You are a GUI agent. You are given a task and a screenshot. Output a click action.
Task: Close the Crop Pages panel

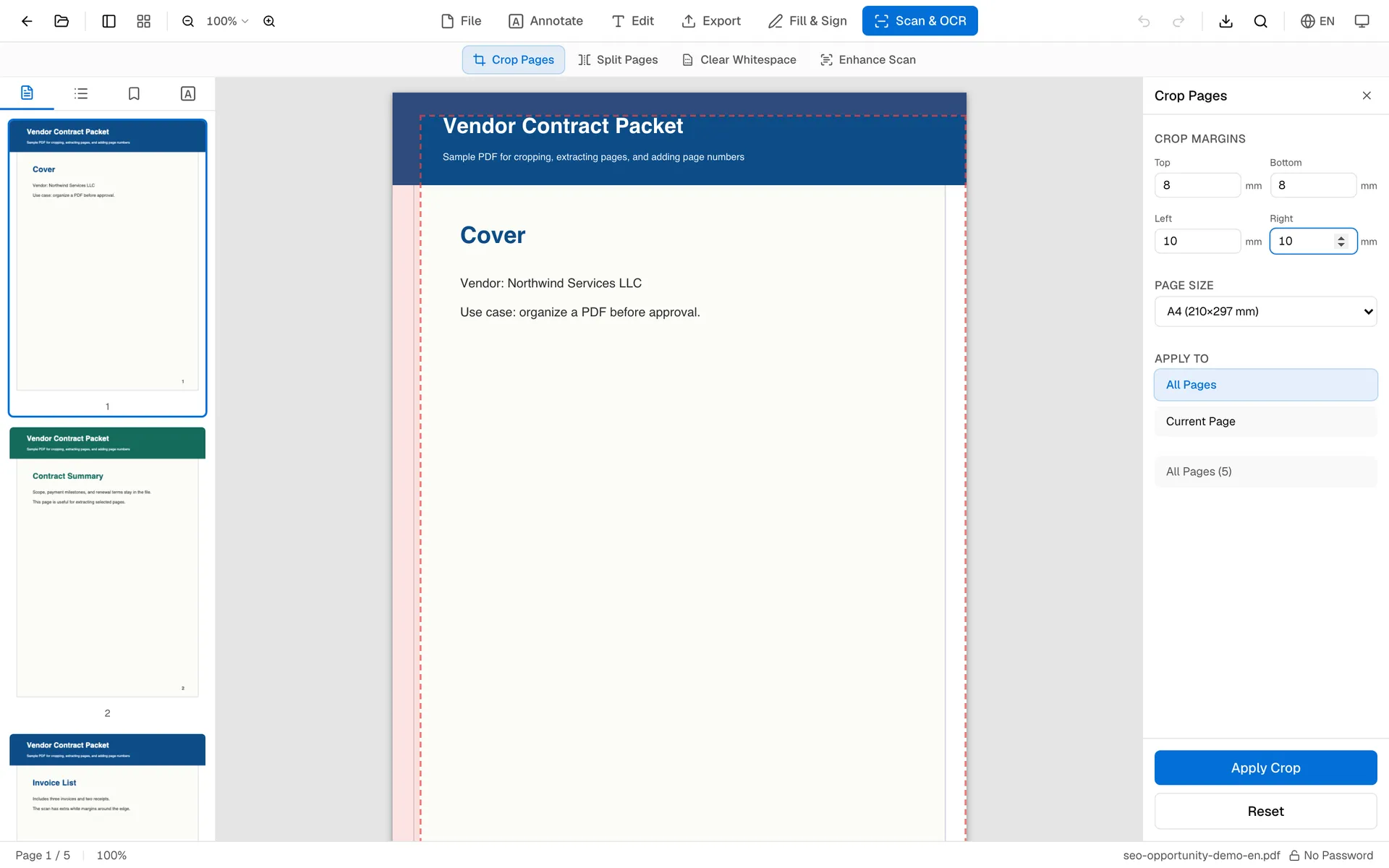pyautogui.click(x=1367, y=95)
